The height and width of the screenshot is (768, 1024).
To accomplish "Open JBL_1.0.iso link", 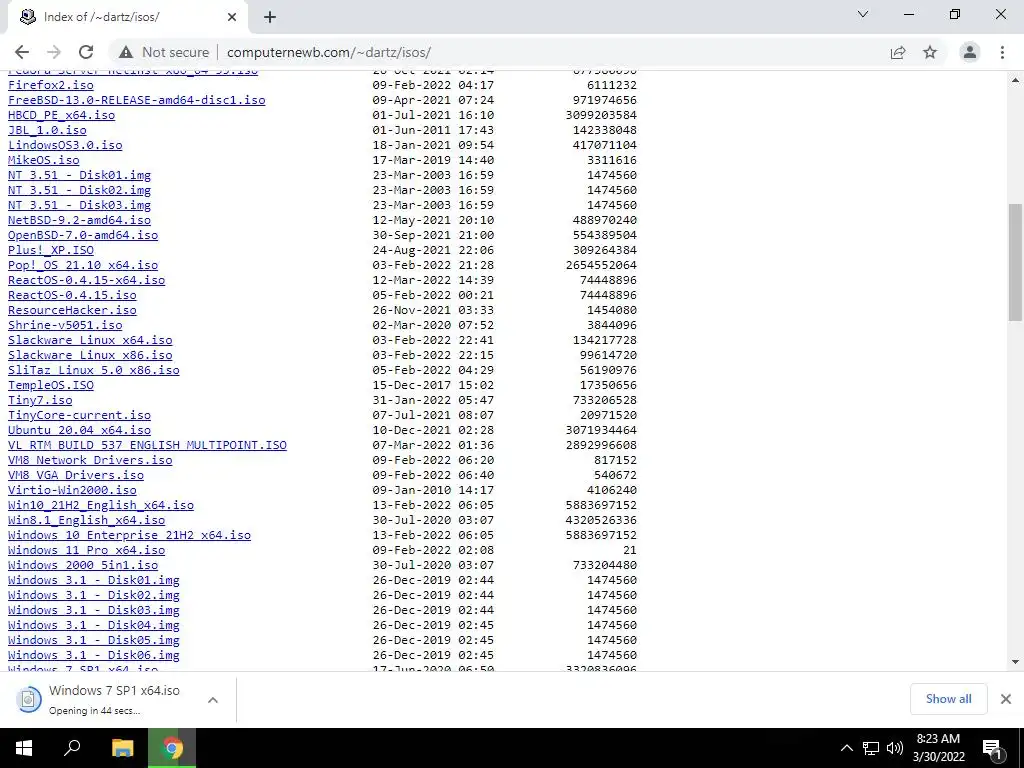I will (x=47, y=130).
